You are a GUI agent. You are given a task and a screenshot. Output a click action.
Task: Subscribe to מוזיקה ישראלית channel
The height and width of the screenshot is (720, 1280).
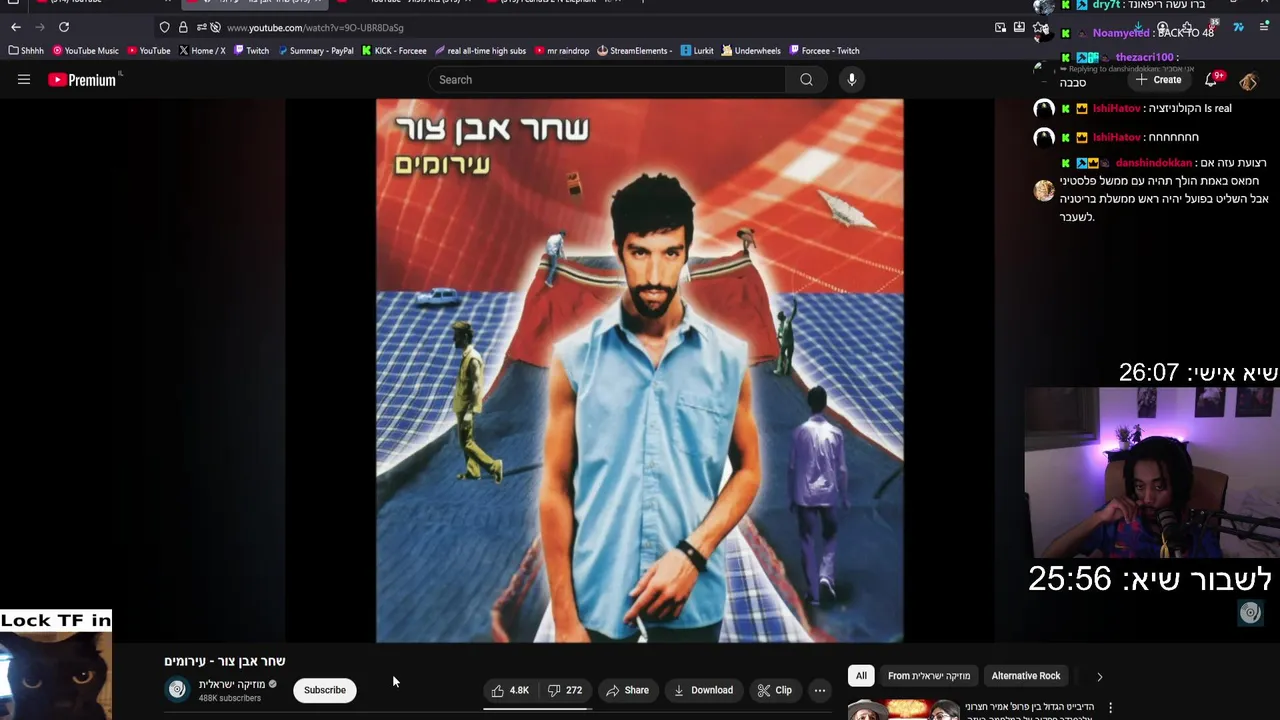click(x=325, y=690)
